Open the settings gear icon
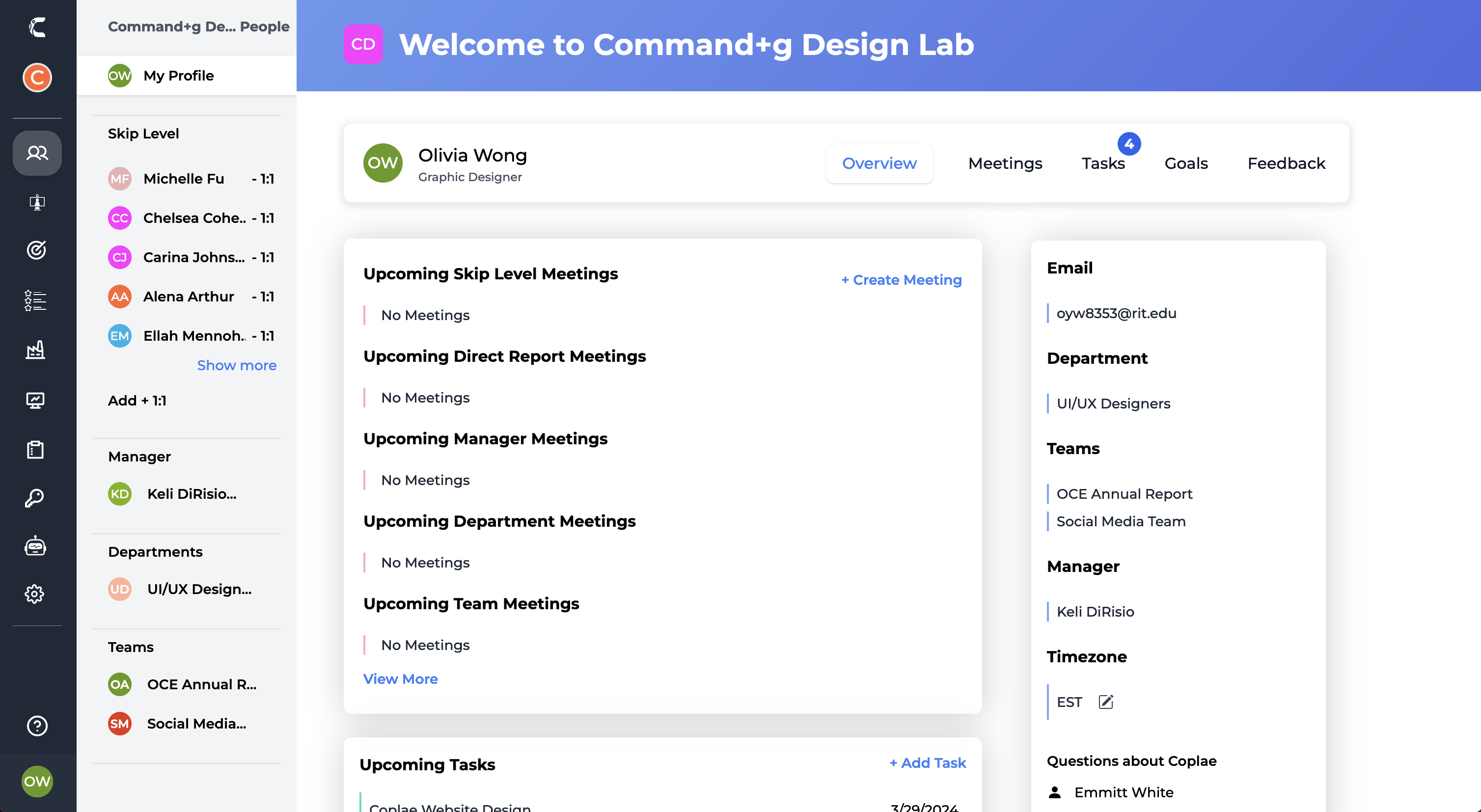 (x=34, y=594)
